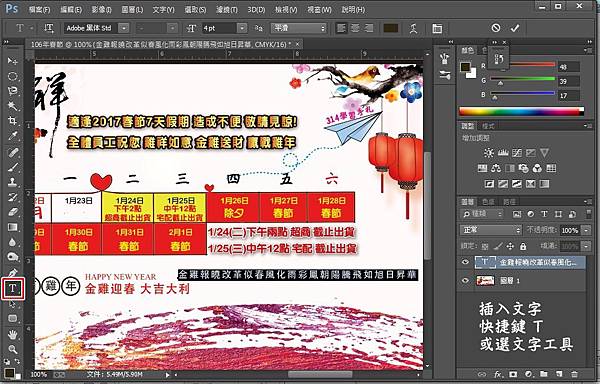Screen dimensions: 600x384
Task: Open the layer opacity slider dropdown
Action: tap(586, 230)
